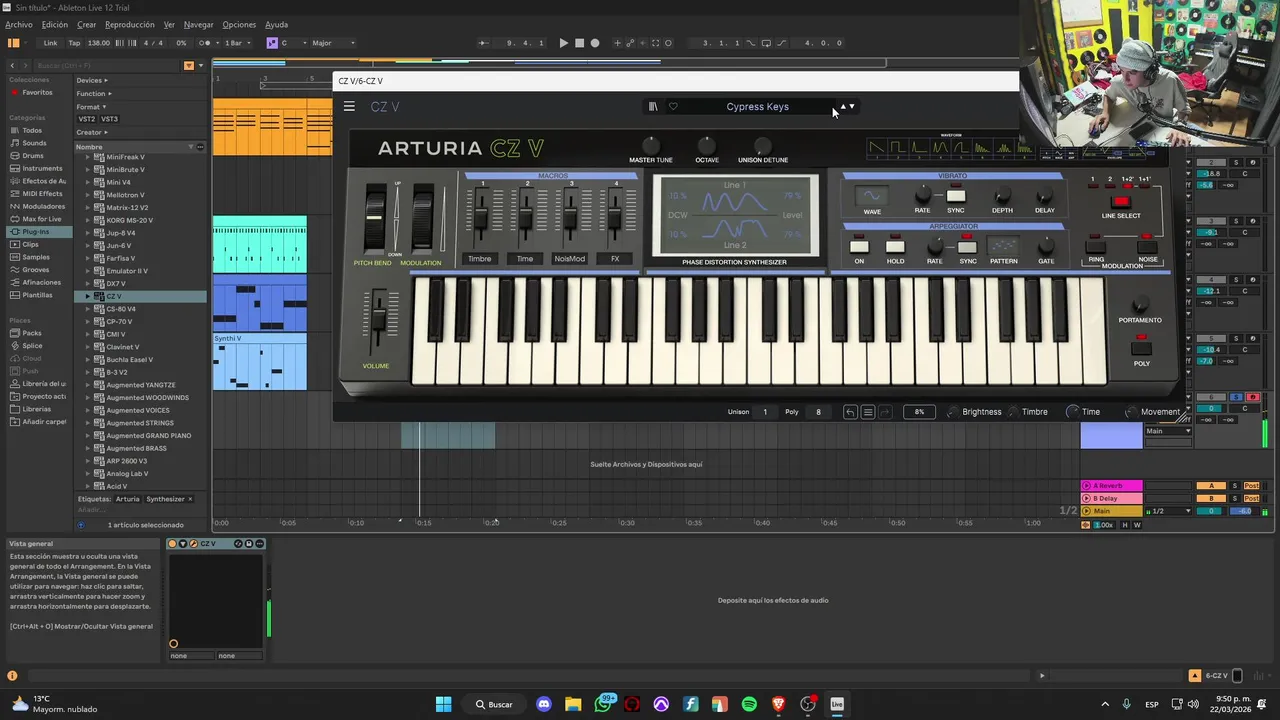Open the Discord taskbar icon
The height and width of the screenshot is (720, 1280).
(x=544, y=704)
